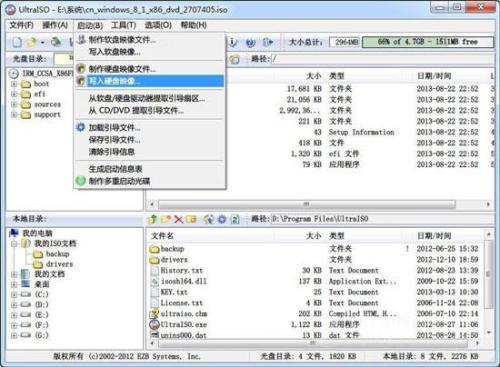Click the New file toolbar icon

(x=17, y=42)
